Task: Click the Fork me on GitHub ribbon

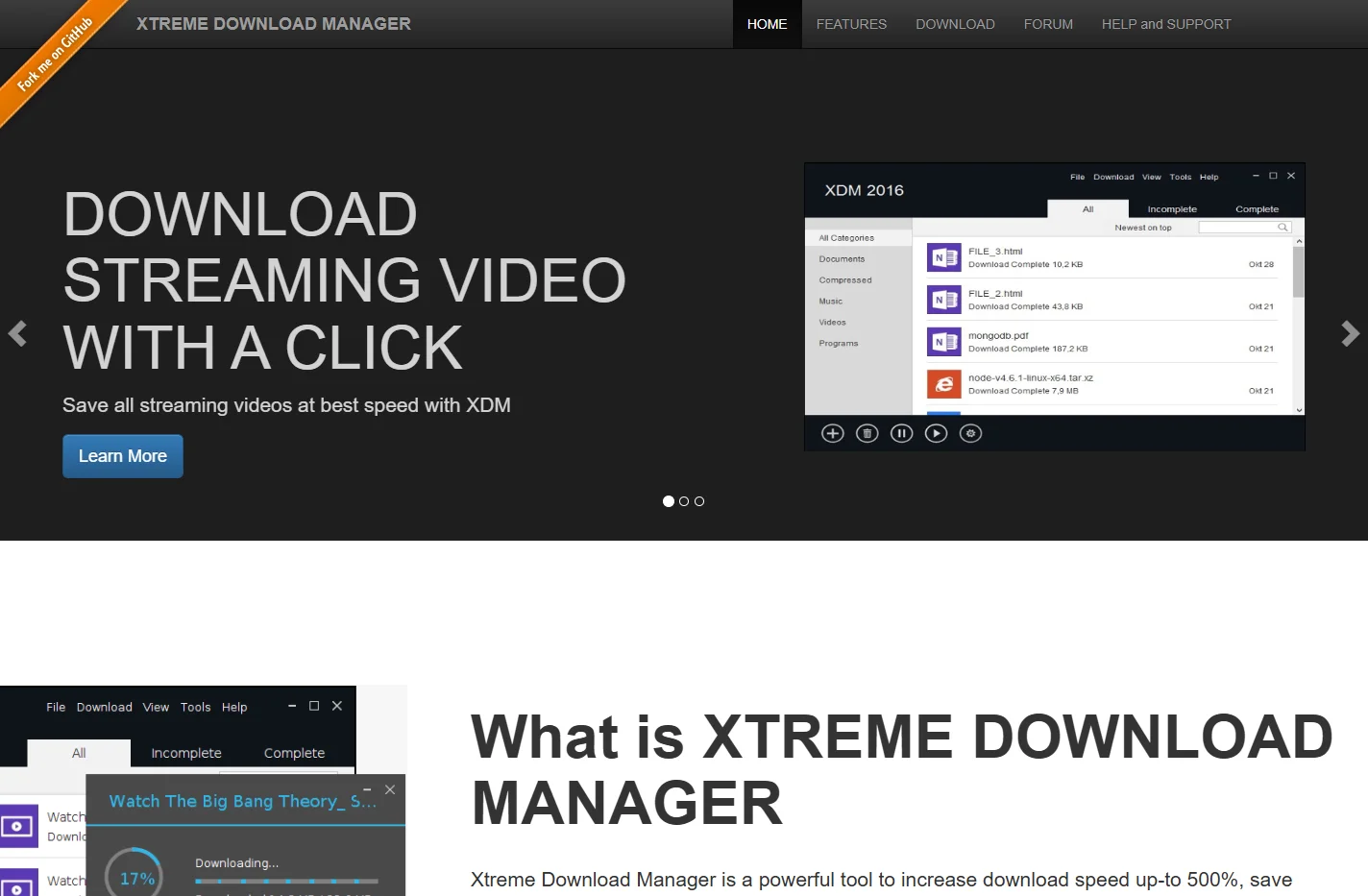Action: point(54,54)
